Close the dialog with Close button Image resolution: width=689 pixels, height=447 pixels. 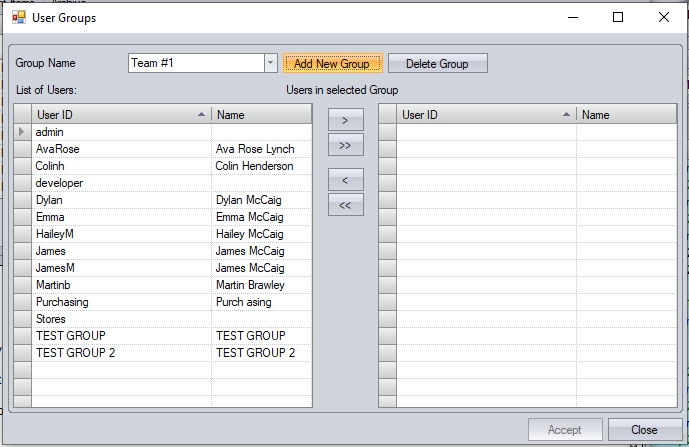(644, 430)
